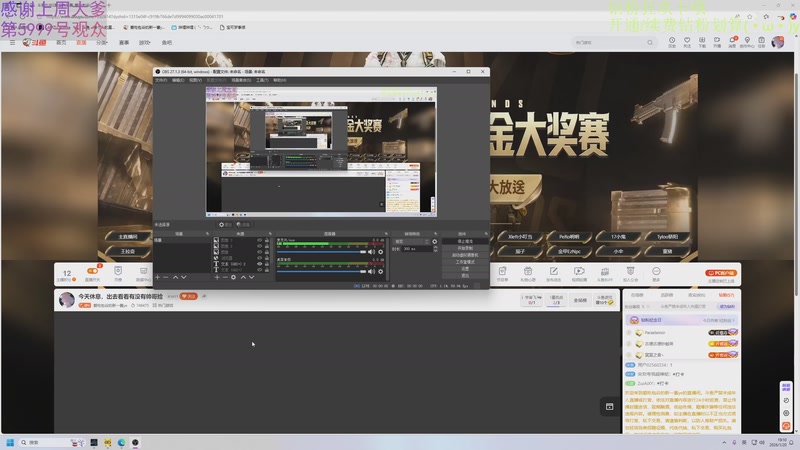This screenshot has width=800, height=450.
Task: Open the Edit menu in OBS
Action: pos(178,80)
